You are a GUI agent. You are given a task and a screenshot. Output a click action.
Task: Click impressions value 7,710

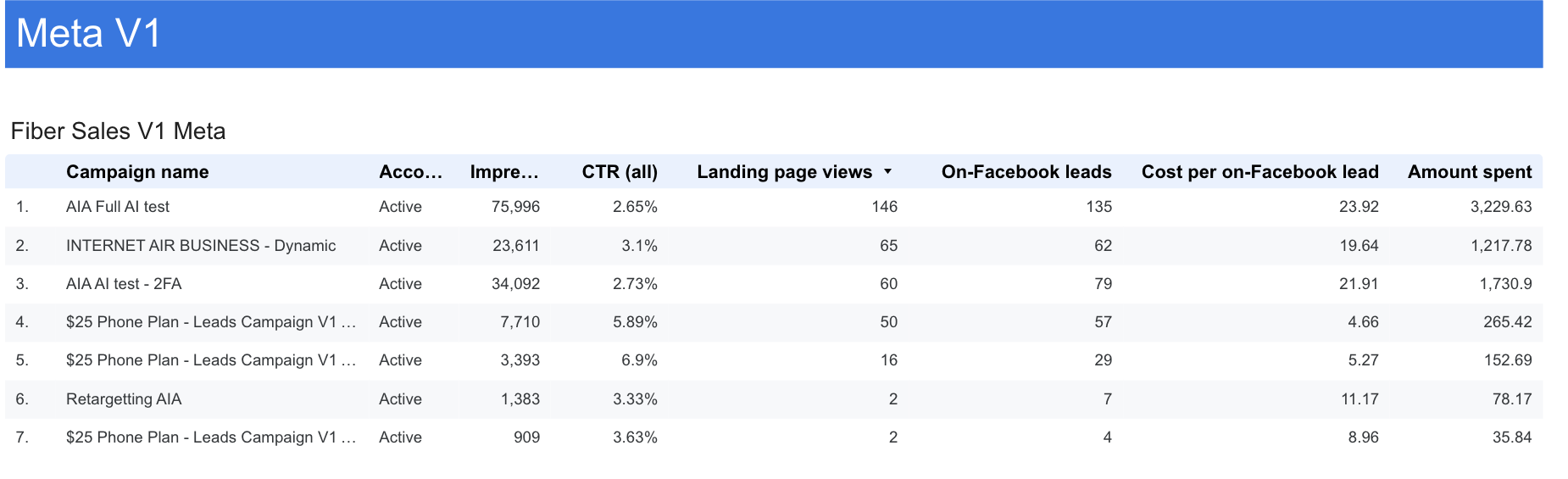[x=520, y=322]
